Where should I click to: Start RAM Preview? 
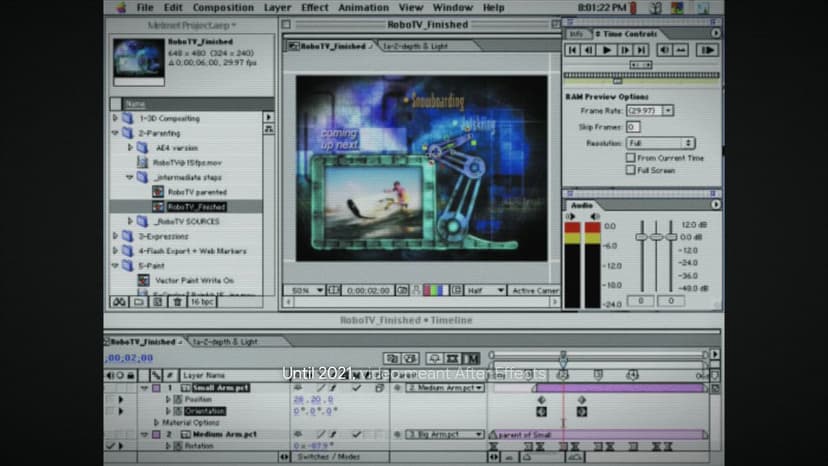tap(708, 50)
